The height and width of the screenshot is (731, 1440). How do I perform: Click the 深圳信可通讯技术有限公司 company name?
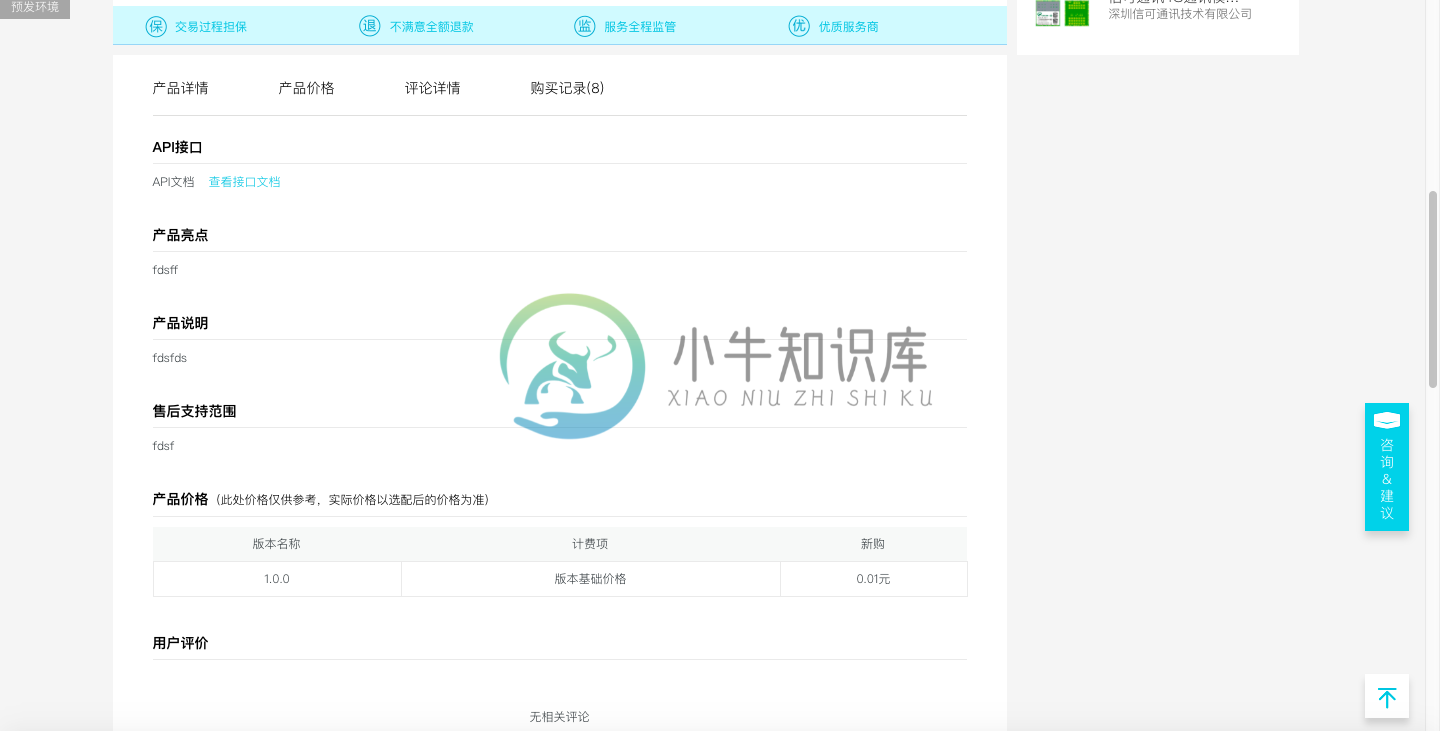(1180, 14)
